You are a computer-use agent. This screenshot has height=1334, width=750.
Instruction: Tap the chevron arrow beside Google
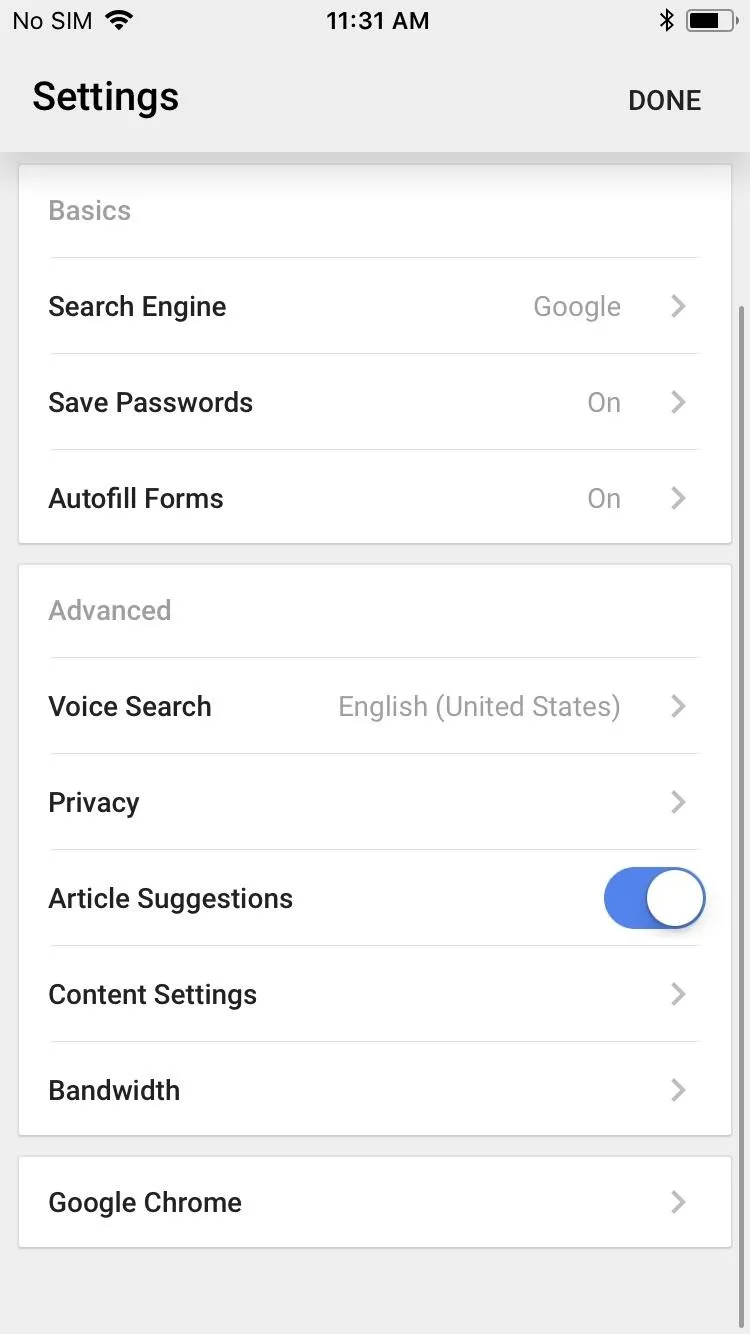tap(678, 306)
